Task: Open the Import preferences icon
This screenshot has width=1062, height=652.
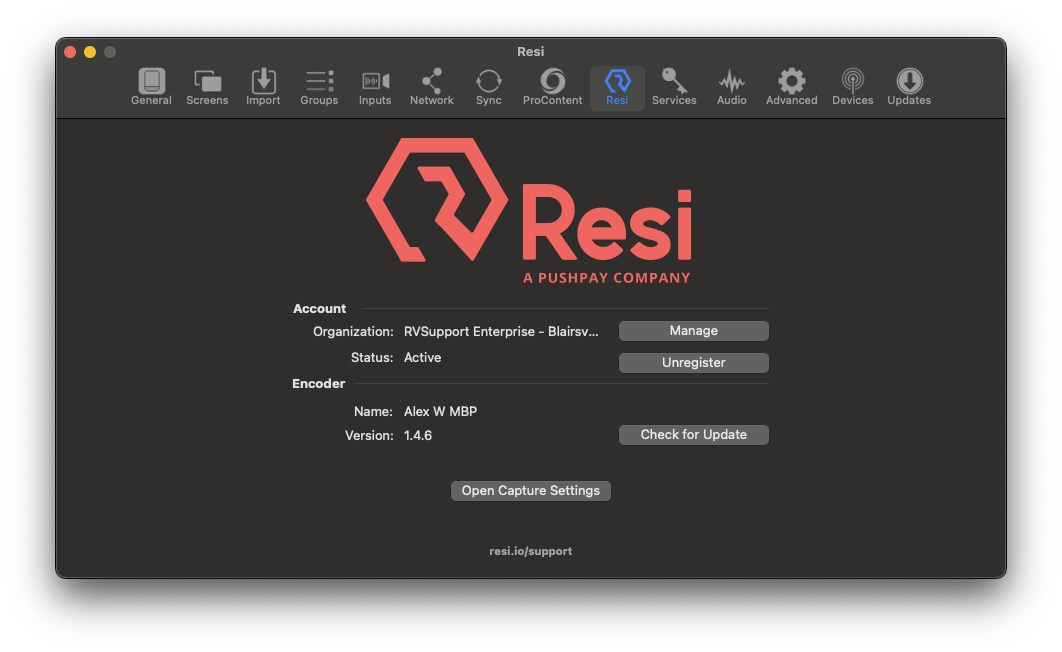Action: (263, 87)
